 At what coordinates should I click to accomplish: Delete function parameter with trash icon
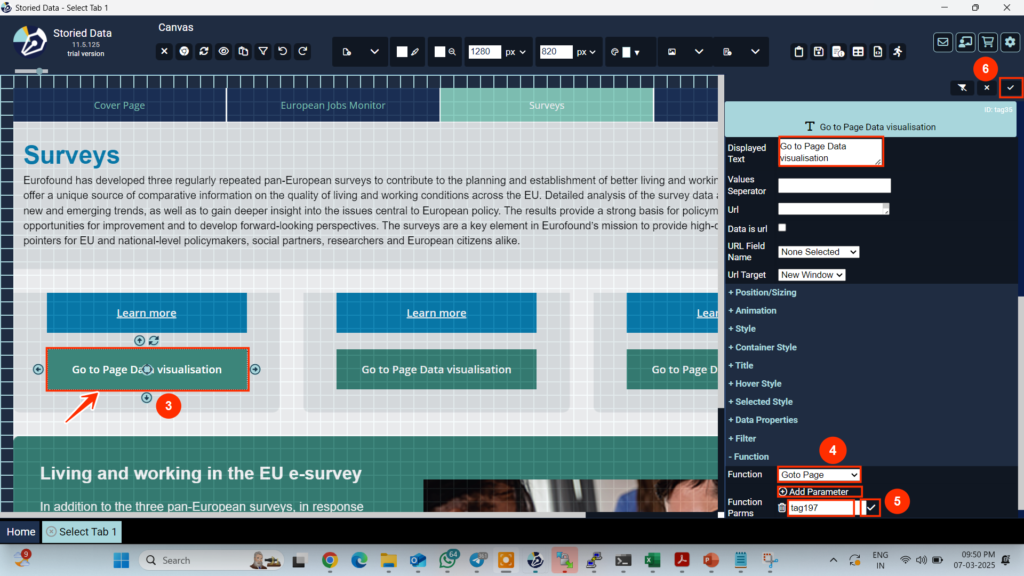click(782, 508)
